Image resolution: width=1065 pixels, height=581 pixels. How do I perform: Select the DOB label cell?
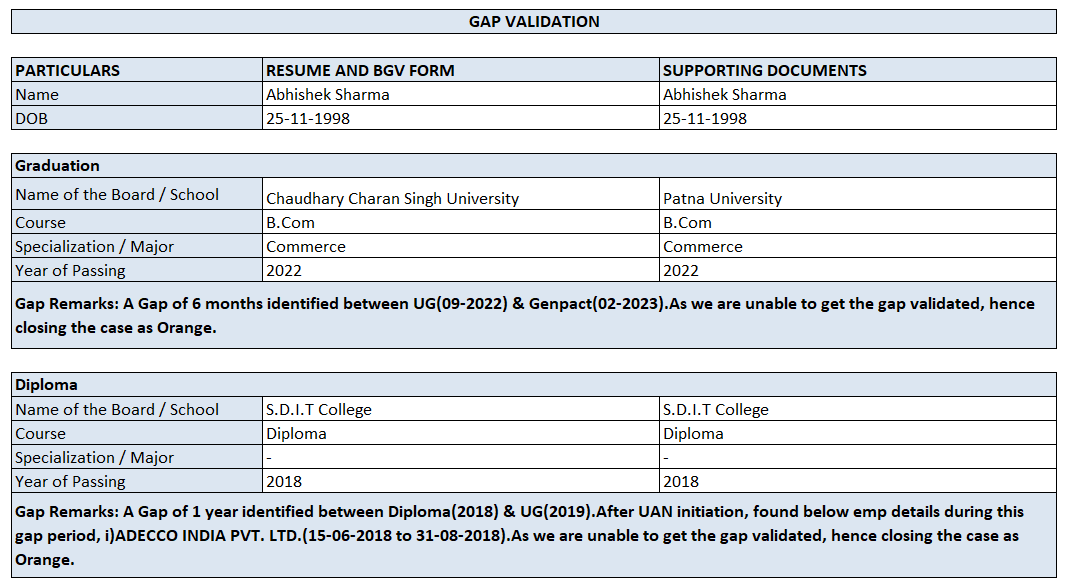pyautogui.click(x=31, y=118)
